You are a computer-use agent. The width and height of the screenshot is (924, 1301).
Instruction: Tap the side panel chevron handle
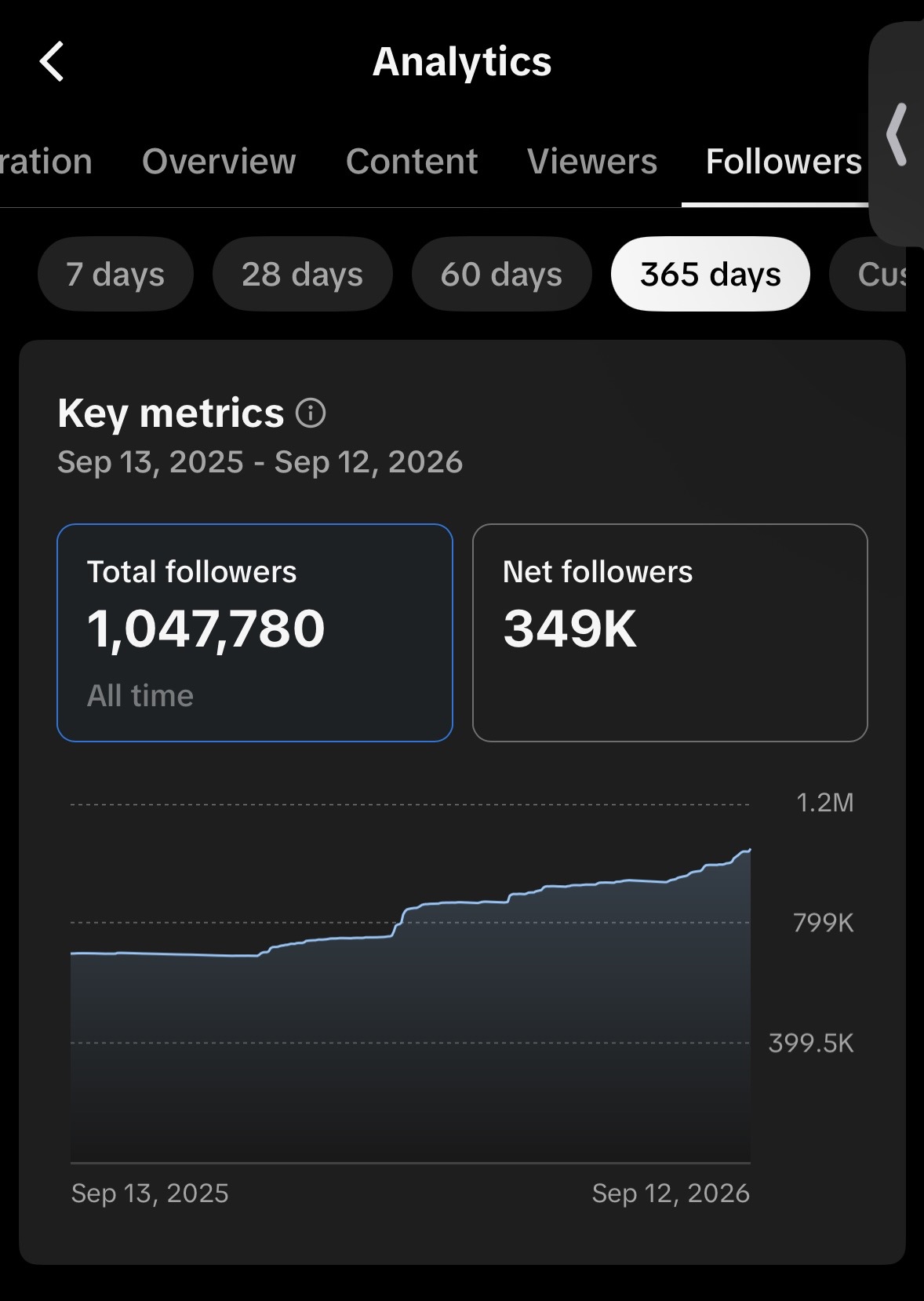(x=897, y=134)
